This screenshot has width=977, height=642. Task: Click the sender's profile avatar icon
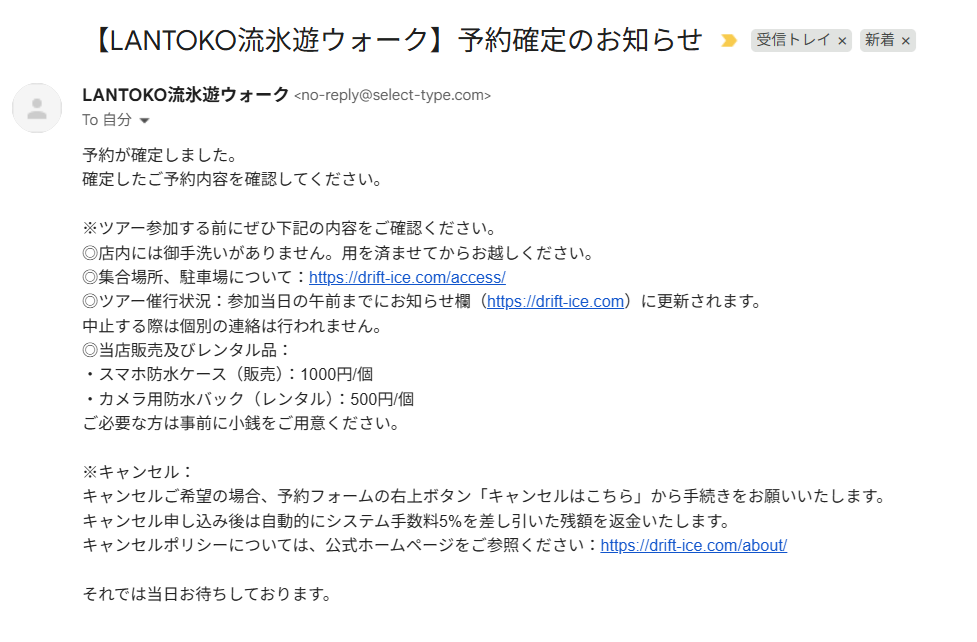tap(37, 108)
